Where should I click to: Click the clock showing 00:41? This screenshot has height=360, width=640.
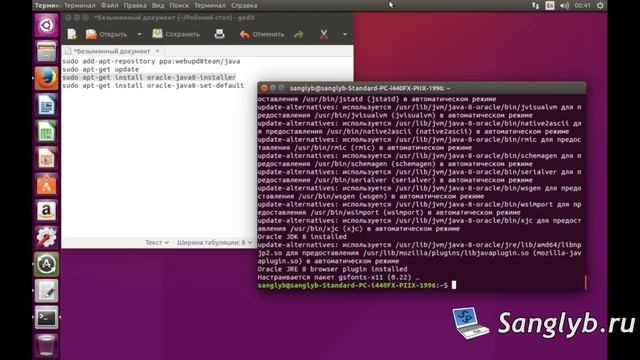[582, 5]
